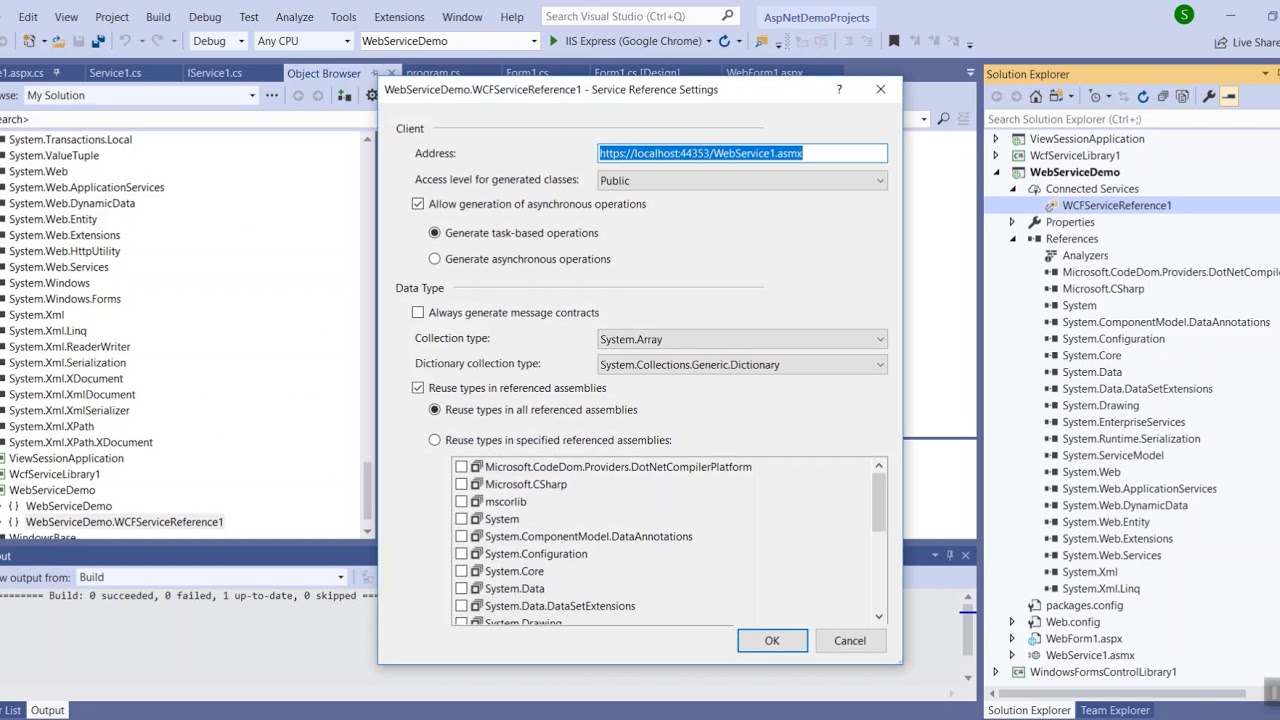Image resolution: width=1280 pixels, height=720 pixels.
Task: Open the Collection type dropdown
Action: tap(742, 340)
